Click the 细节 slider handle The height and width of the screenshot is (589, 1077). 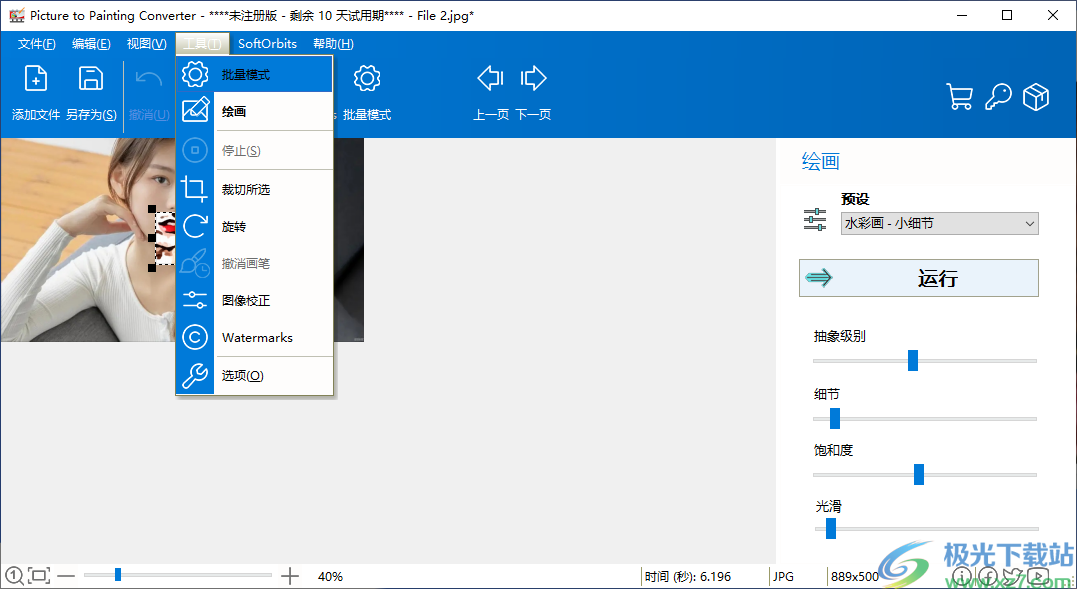point(835,418)
